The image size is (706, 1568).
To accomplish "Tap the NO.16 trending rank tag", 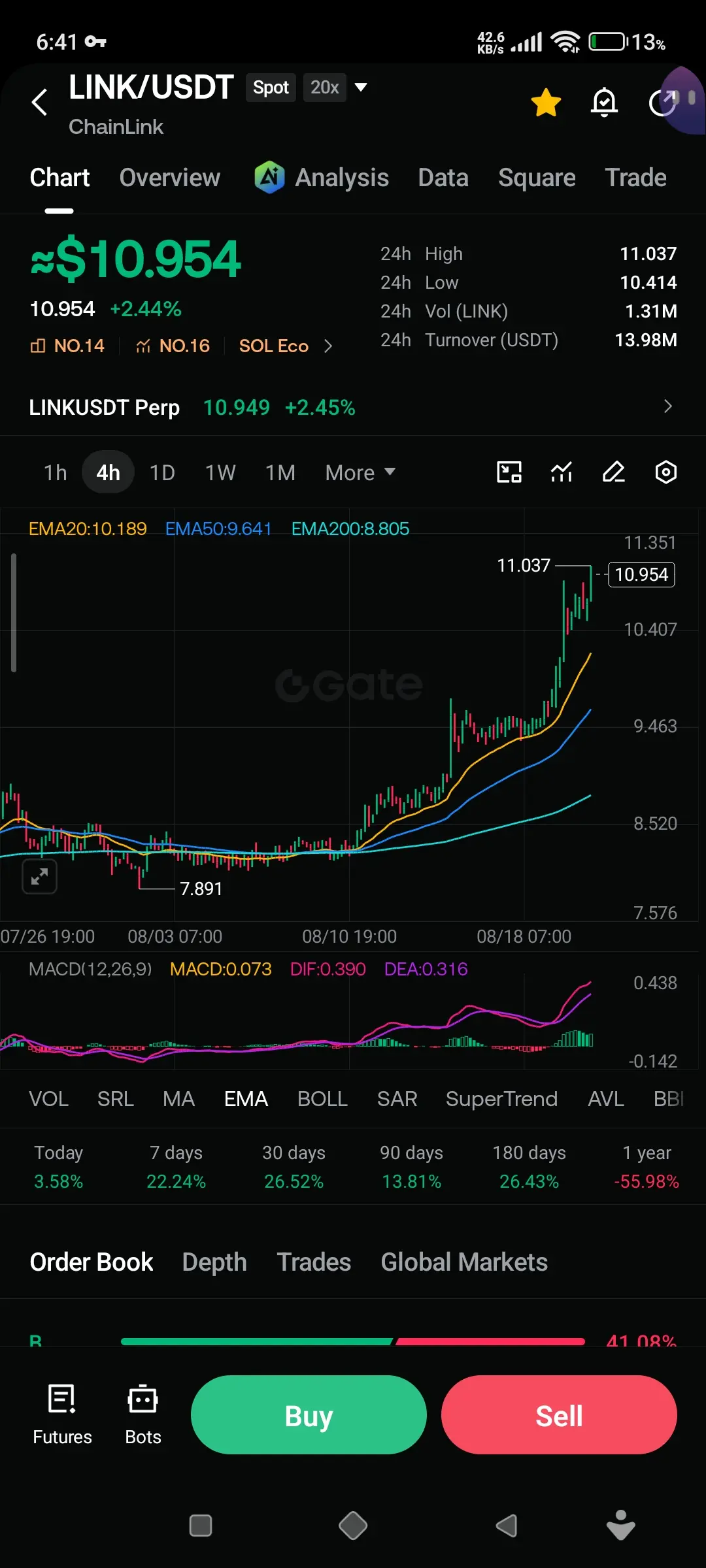I will point(173,346).
